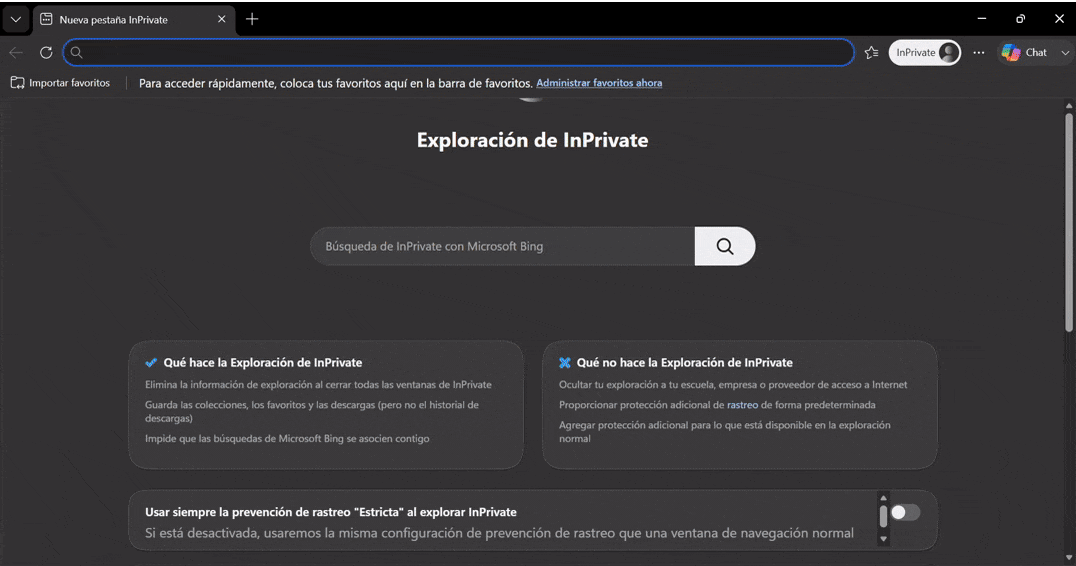The height and width of the screenshot is (566, 1076).
Task: Click the search icon in address bar
Action: click(77, 52)
